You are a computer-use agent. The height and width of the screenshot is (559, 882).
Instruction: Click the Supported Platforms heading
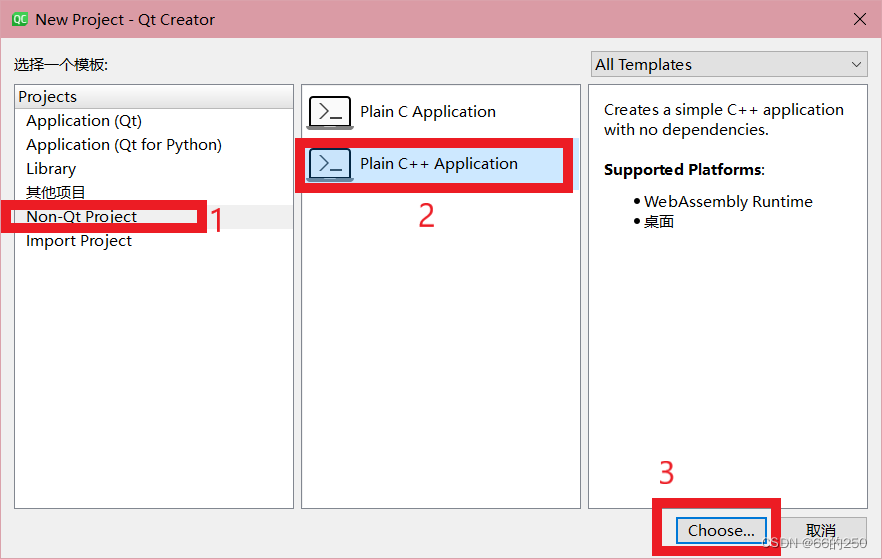pyautogui.click(x=684, y=169)
